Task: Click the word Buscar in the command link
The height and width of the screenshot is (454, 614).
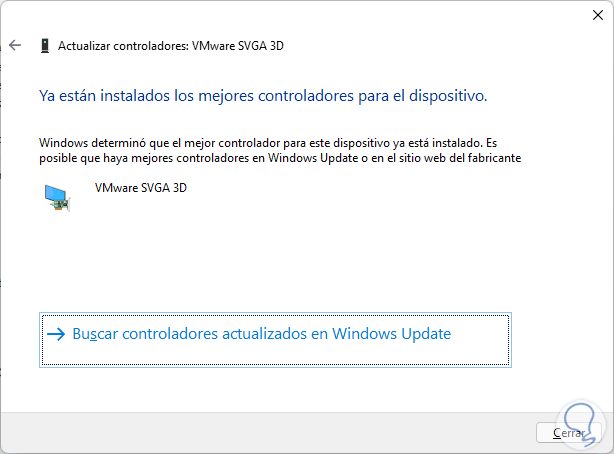Action: pyautogui.click(x=95, y=334)
